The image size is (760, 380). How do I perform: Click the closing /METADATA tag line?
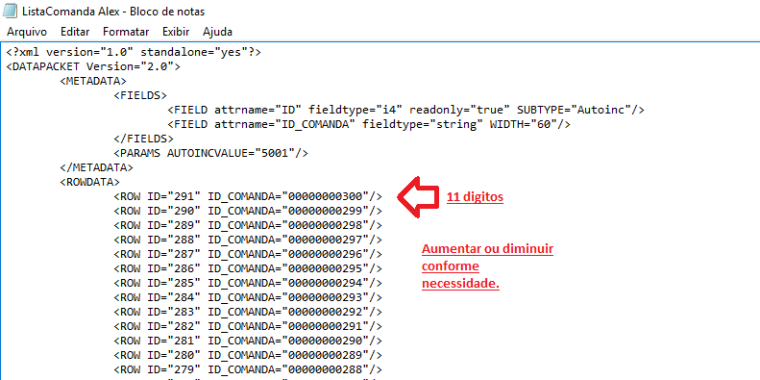(96, 168)
